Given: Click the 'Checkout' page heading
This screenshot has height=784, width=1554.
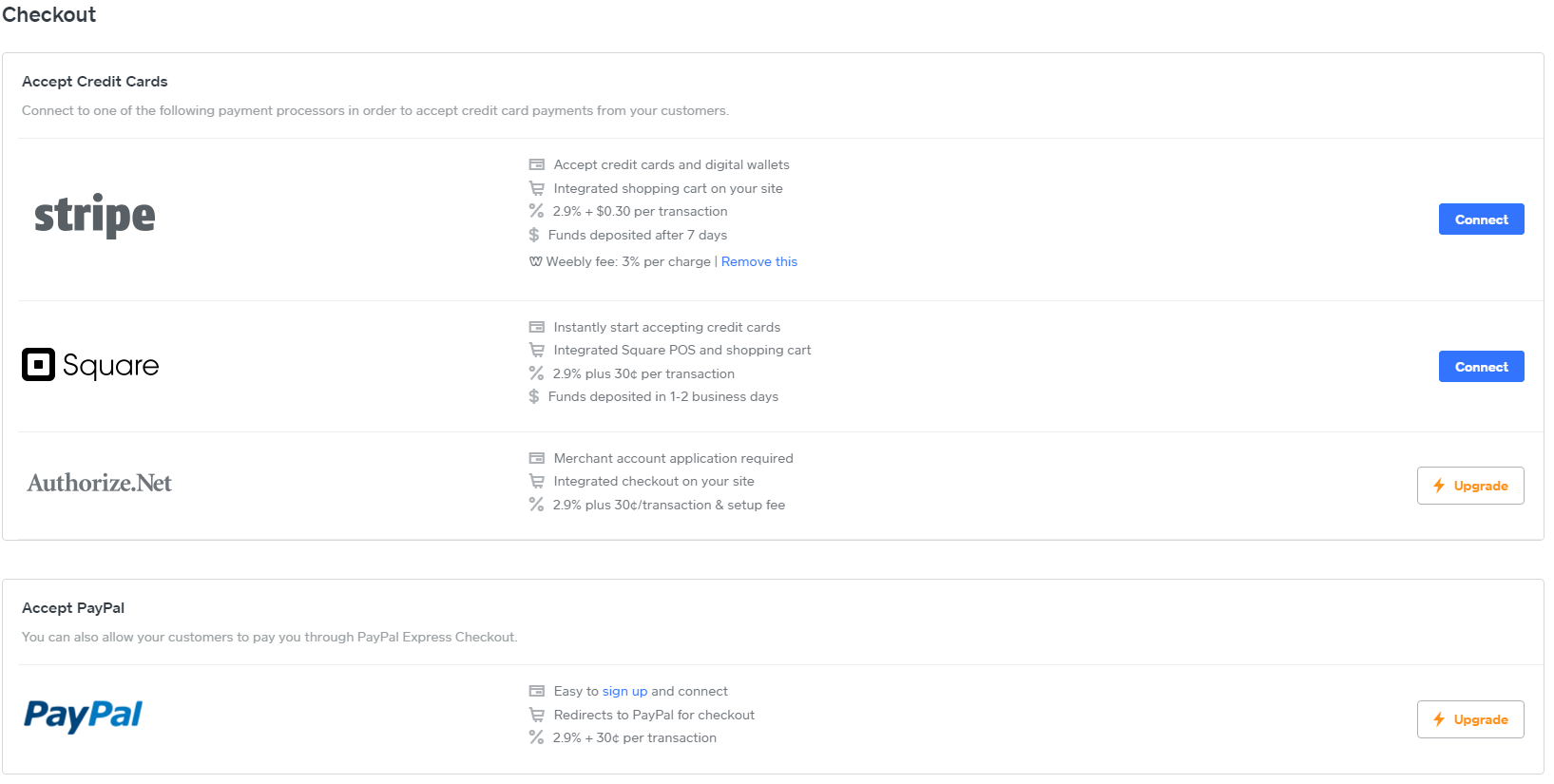Looking at the screenshot, I should point(49,15).
